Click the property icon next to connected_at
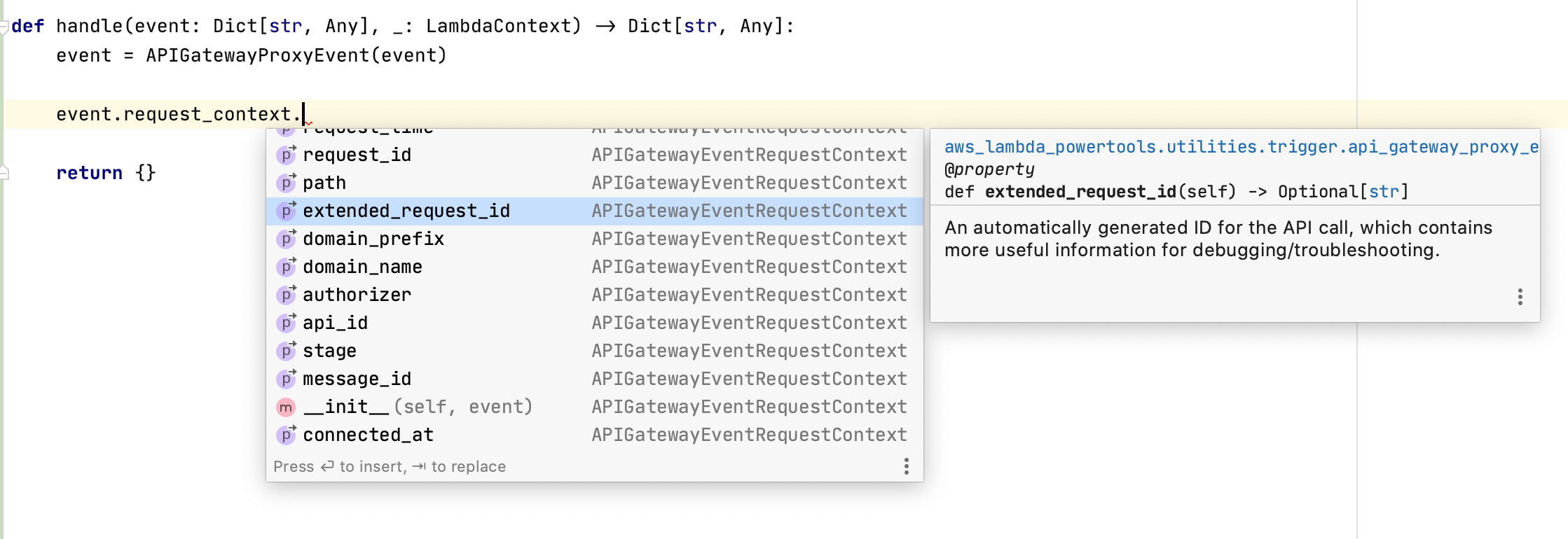1568x539 pixels. tap(286, 435)
